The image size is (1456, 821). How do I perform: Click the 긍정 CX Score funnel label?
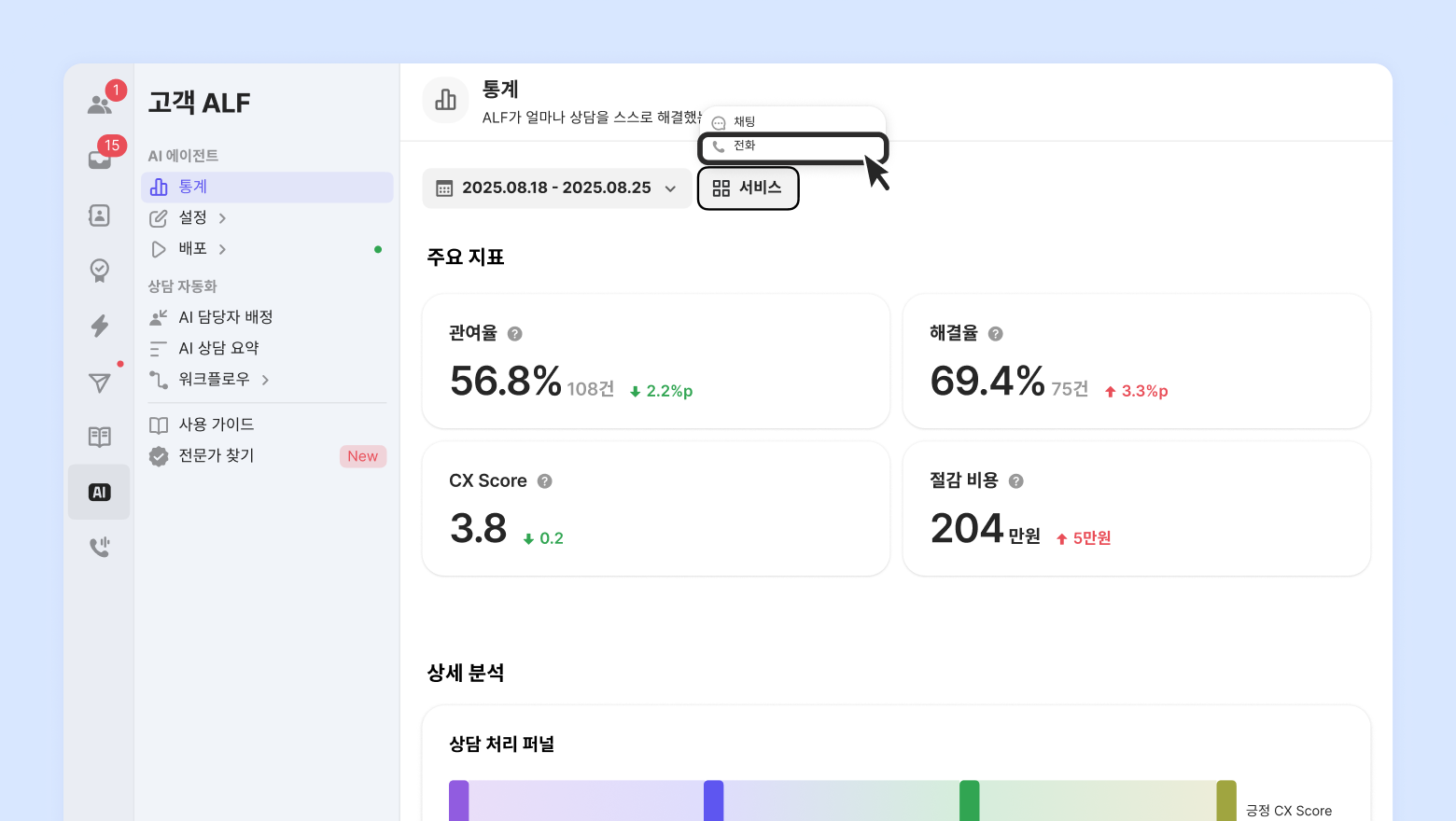1289,811
